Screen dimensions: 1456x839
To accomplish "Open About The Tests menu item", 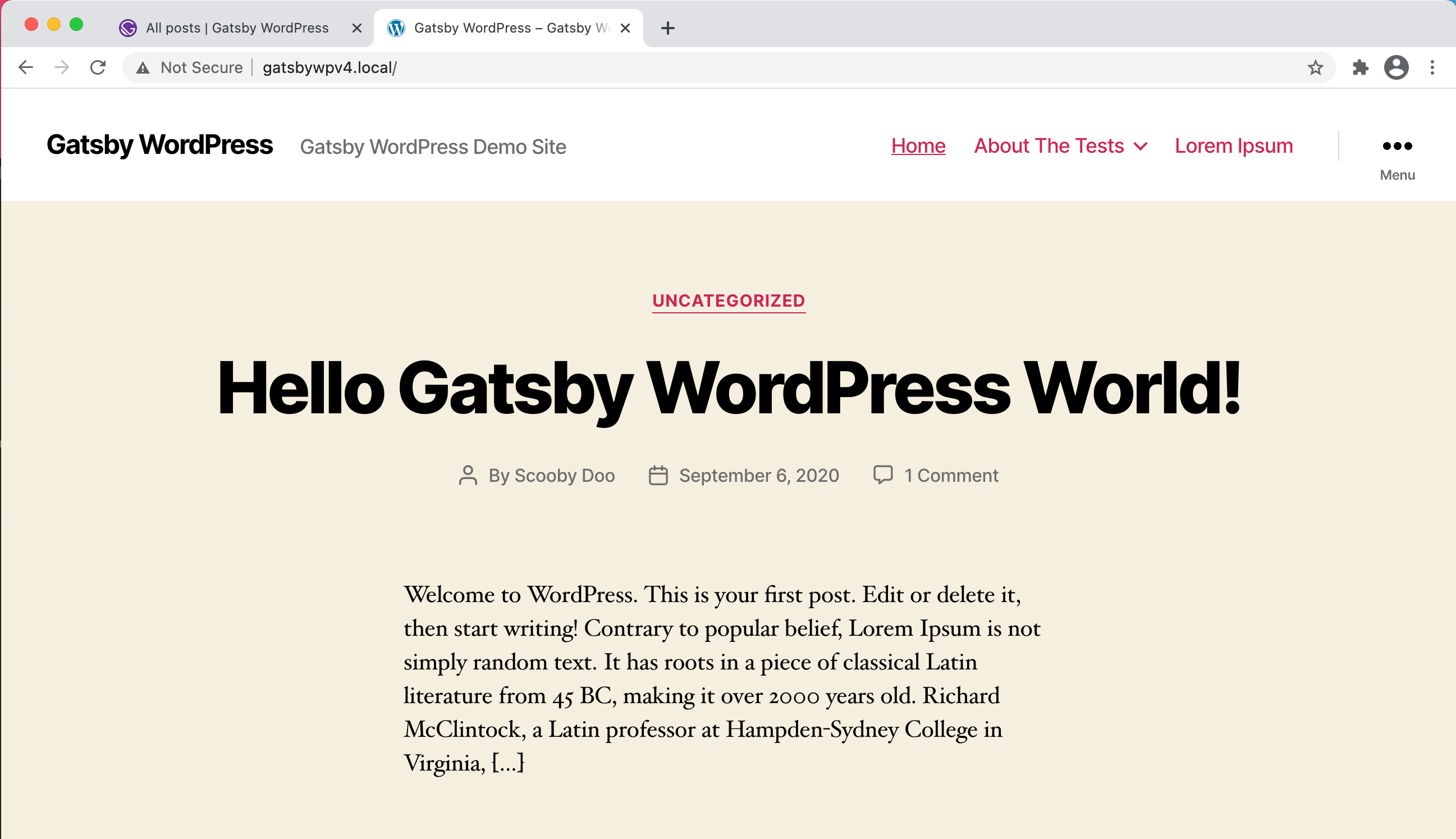I will pyautogui.click(x=1049, y=146).
